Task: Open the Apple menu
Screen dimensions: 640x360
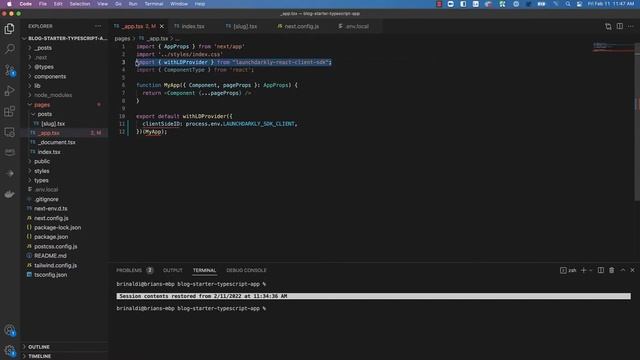Action: tap(9, 4)
